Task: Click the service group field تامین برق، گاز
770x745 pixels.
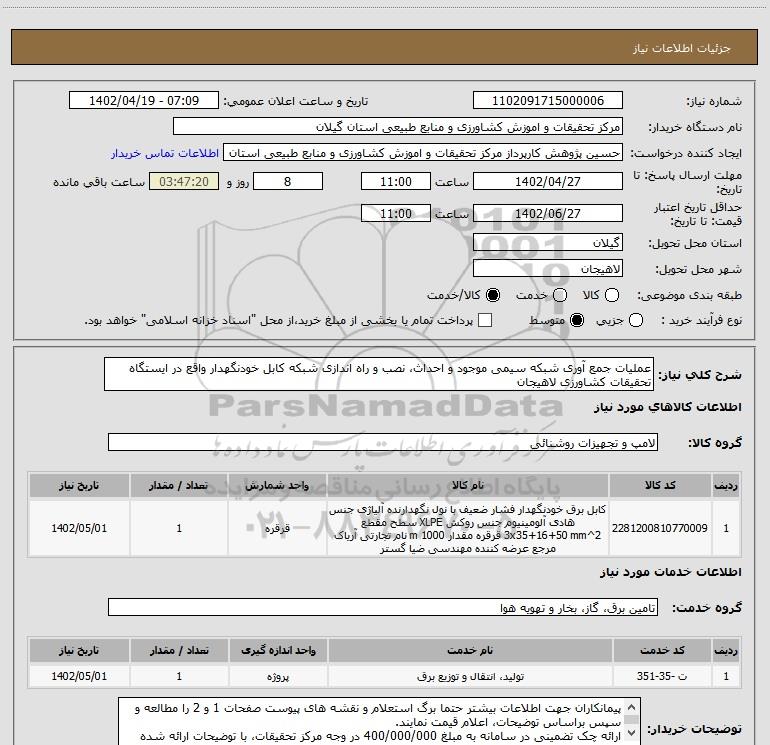Action: 383,607
